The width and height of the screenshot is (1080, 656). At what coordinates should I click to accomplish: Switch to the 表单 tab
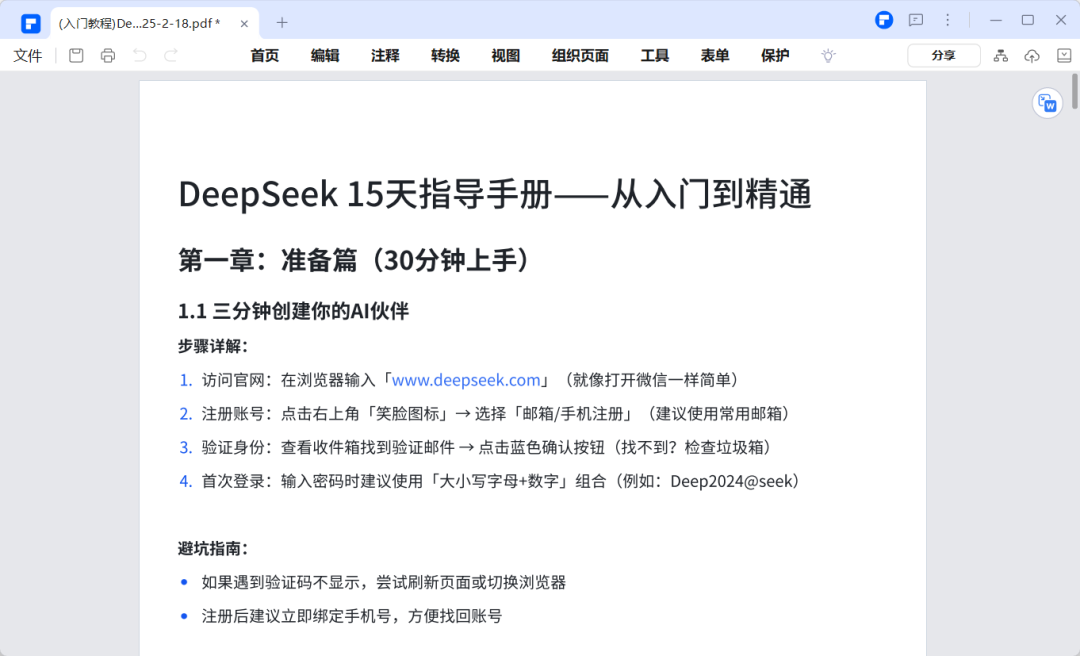715,56
